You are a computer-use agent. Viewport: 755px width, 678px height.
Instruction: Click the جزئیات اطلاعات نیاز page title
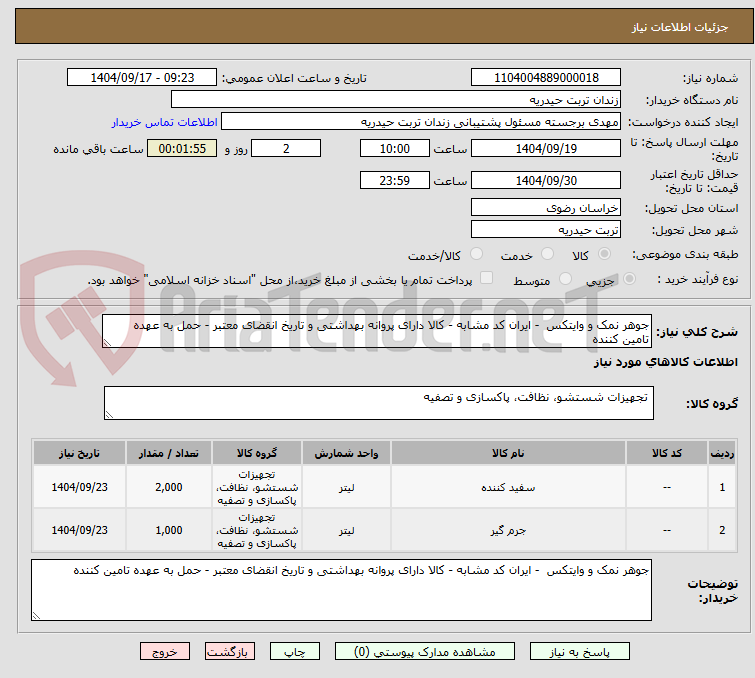pyautogui.click(x=680, y=27)
